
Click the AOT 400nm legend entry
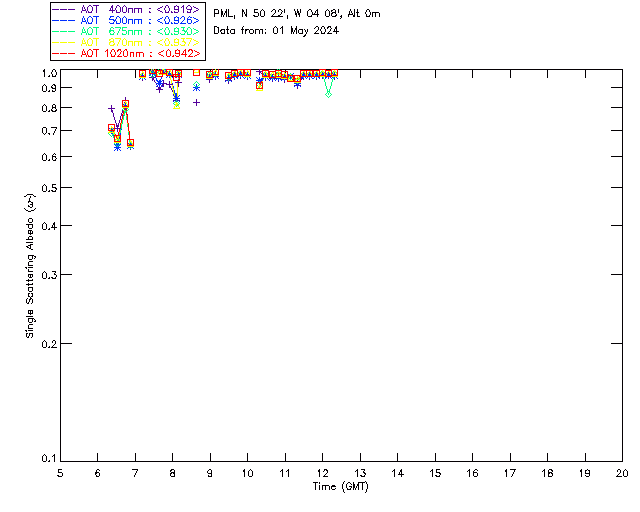point(126,9)
